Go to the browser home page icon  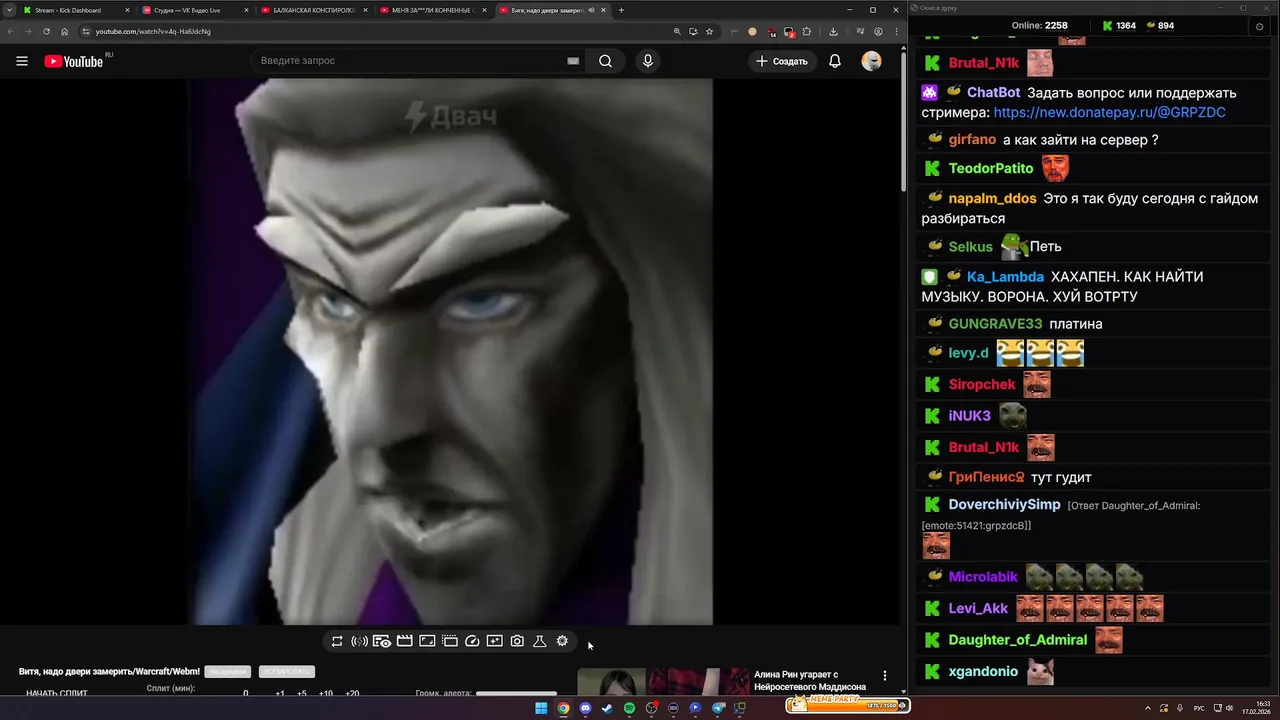point(64,31)
